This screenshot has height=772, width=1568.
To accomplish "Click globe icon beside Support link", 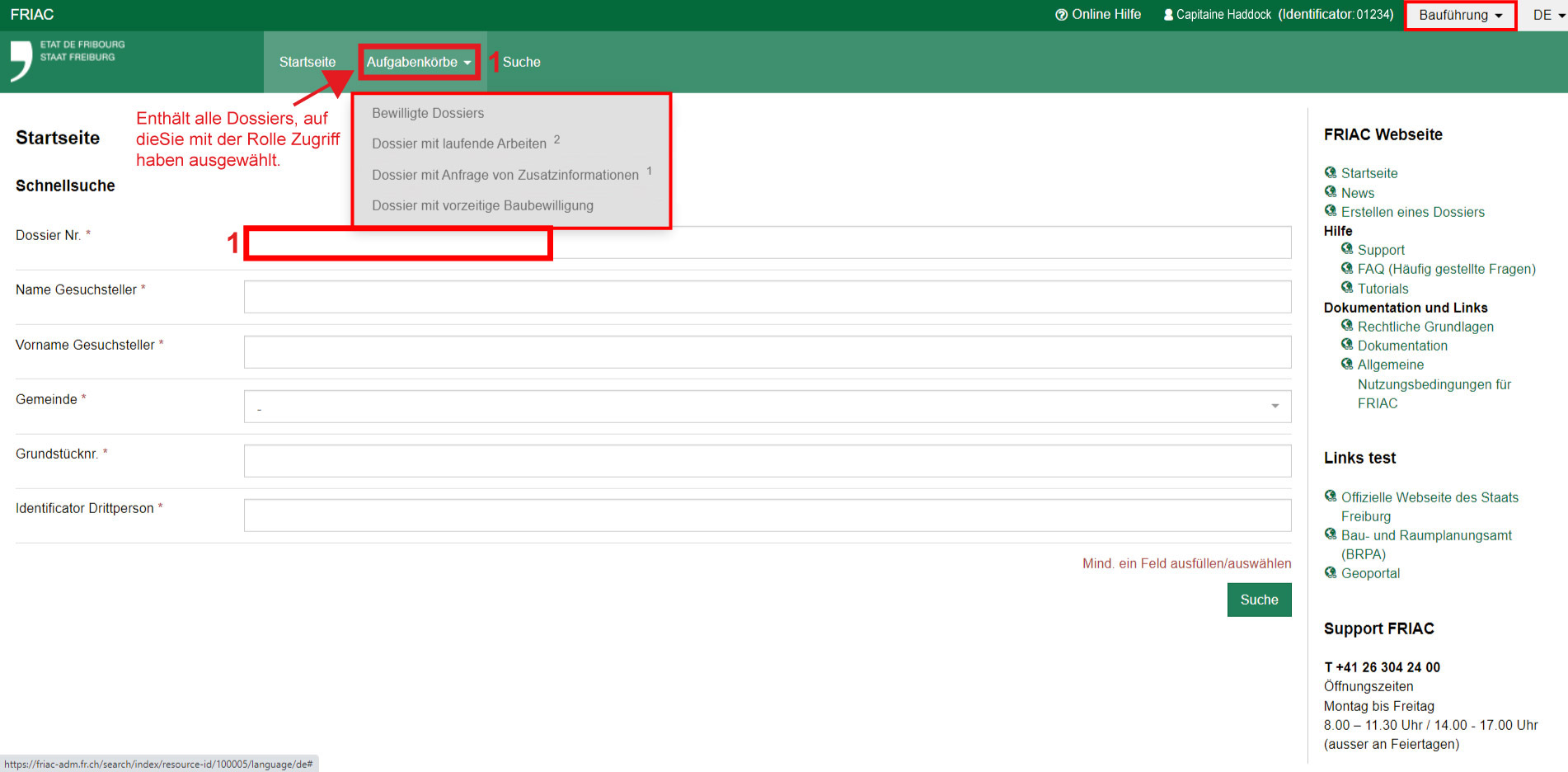I will click(x=1346, y=249).
